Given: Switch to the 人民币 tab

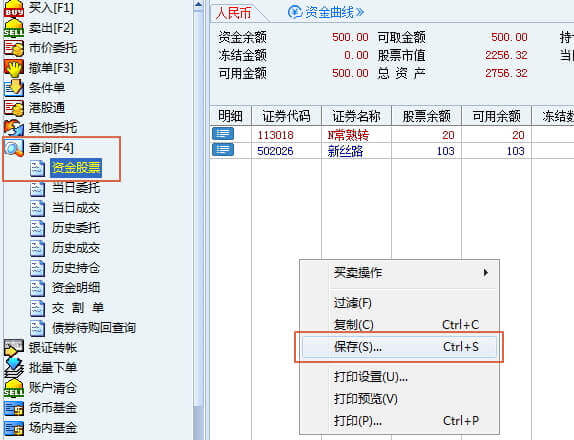Looking at the screenshot, I should [x=234, y=13].
